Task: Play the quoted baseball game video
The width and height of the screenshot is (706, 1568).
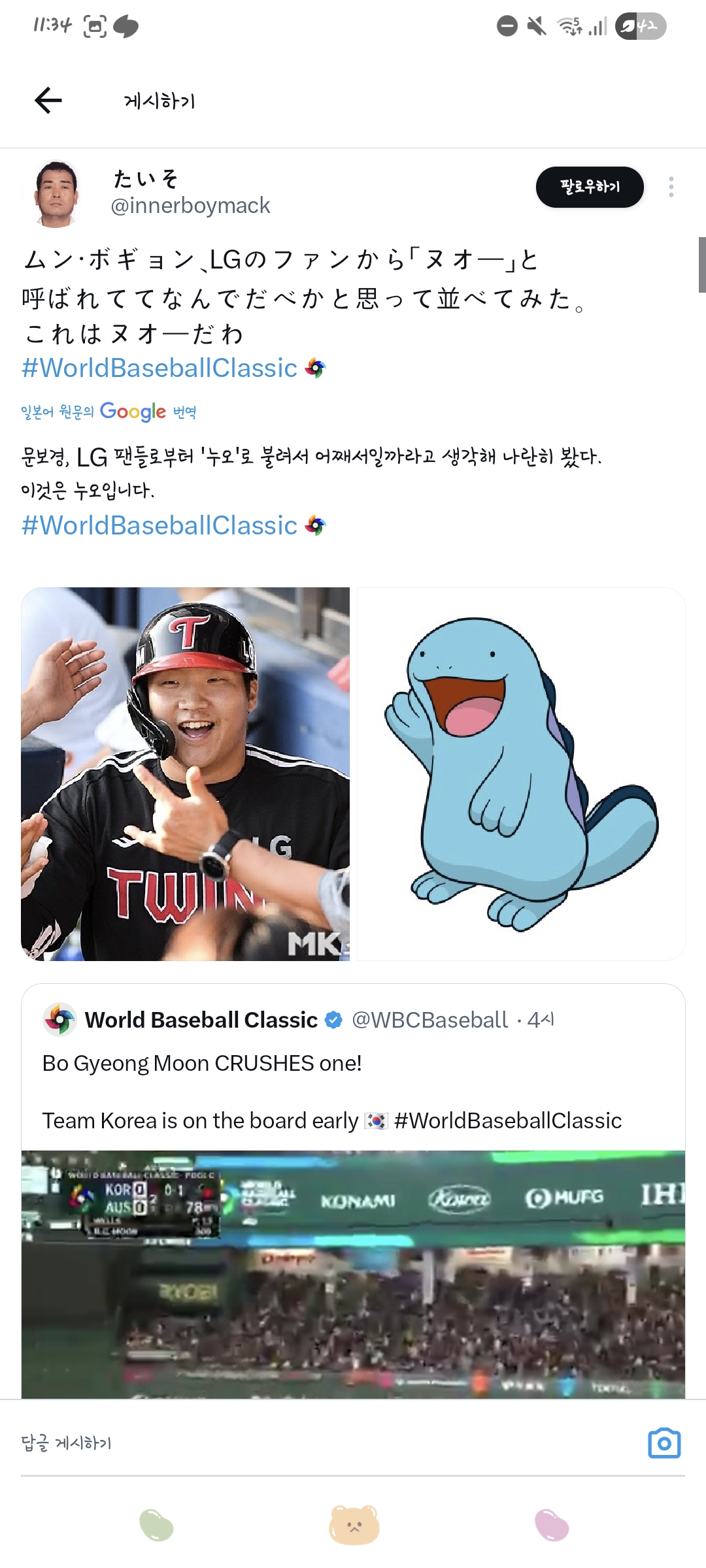Action: (x=353, y=1274)
